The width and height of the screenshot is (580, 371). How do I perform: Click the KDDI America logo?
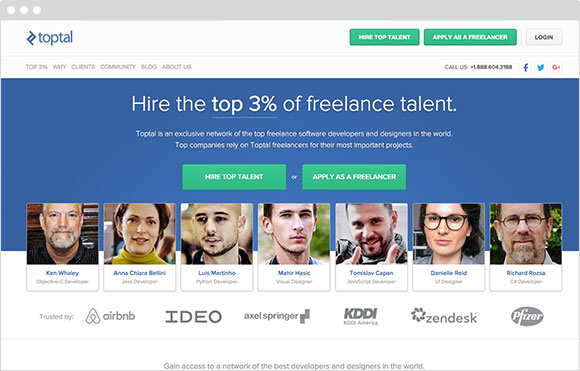(x=361, y=316)
